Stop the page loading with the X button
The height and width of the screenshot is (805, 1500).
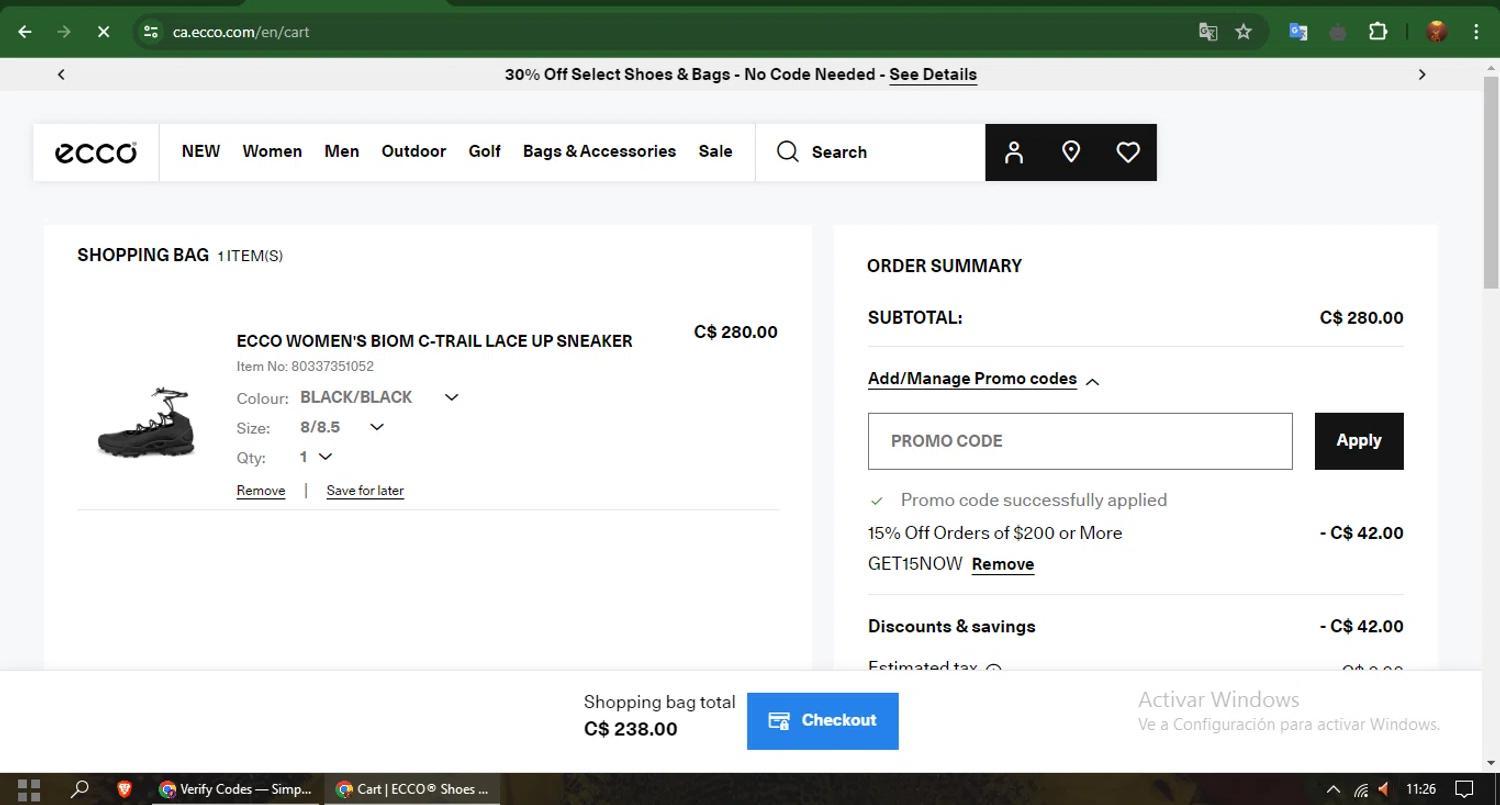pos(103,32)
